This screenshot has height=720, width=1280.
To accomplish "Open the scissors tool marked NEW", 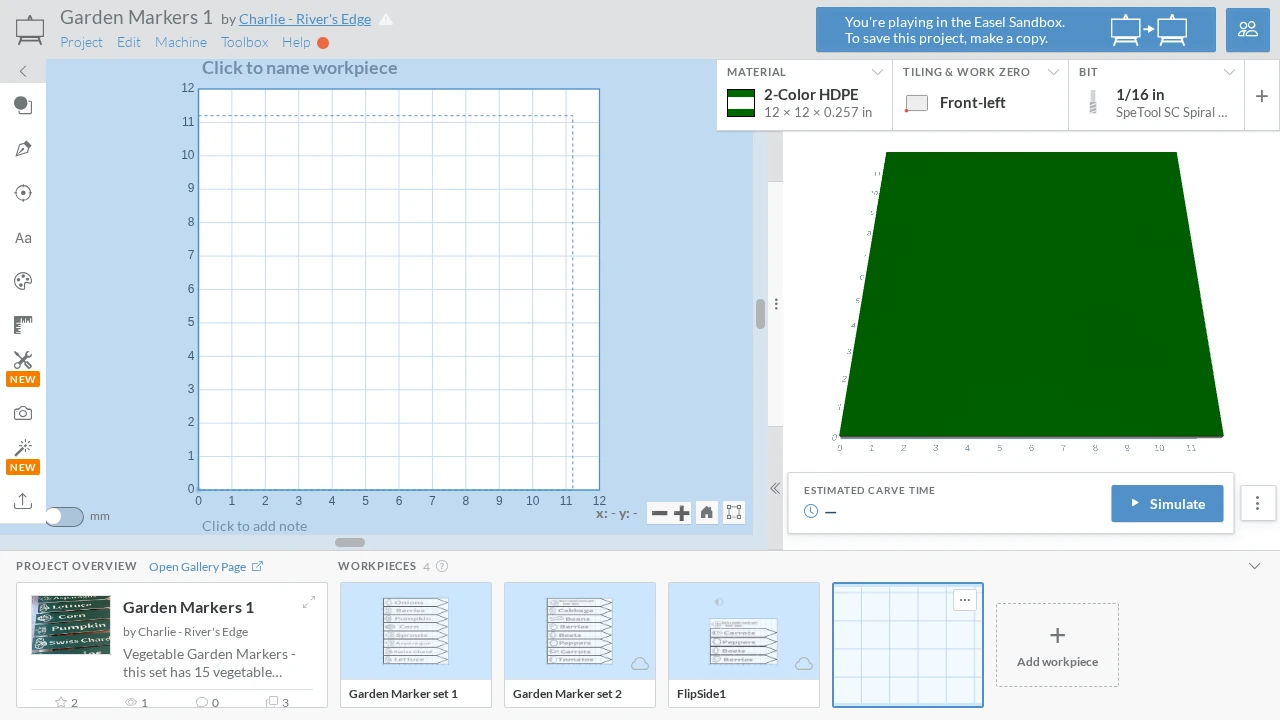I will (23, 360).
